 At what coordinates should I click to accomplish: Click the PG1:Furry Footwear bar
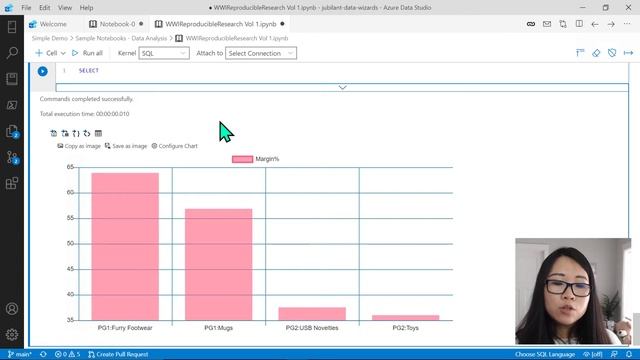coord(125,247)
